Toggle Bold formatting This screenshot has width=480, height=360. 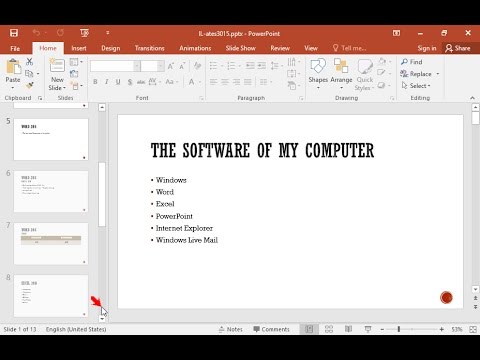click(x=95, y=82)
